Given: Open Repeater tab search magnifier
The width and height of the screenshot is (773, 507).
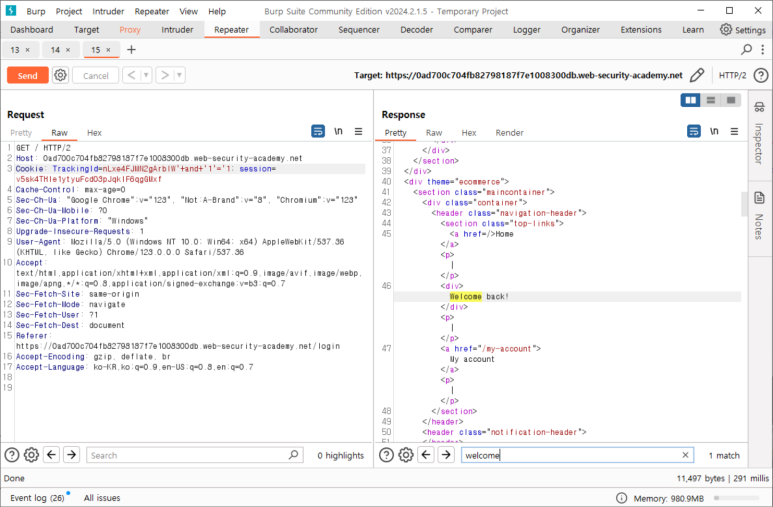Looking at the screenshot, I should click(x=746, y=49).
